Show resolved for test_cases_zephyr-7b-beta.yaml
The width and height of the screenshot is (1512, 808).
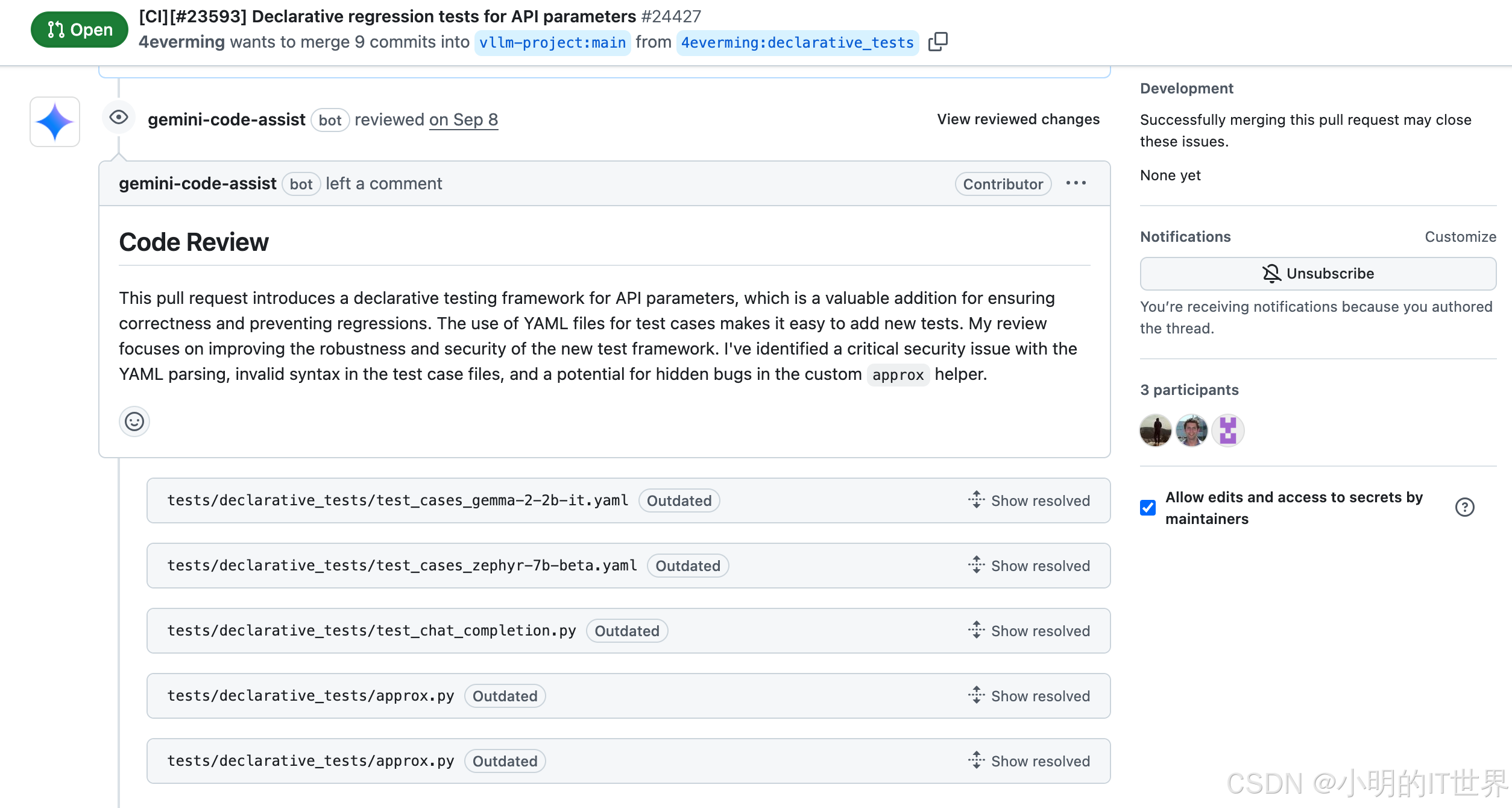tap(1029, 566)
